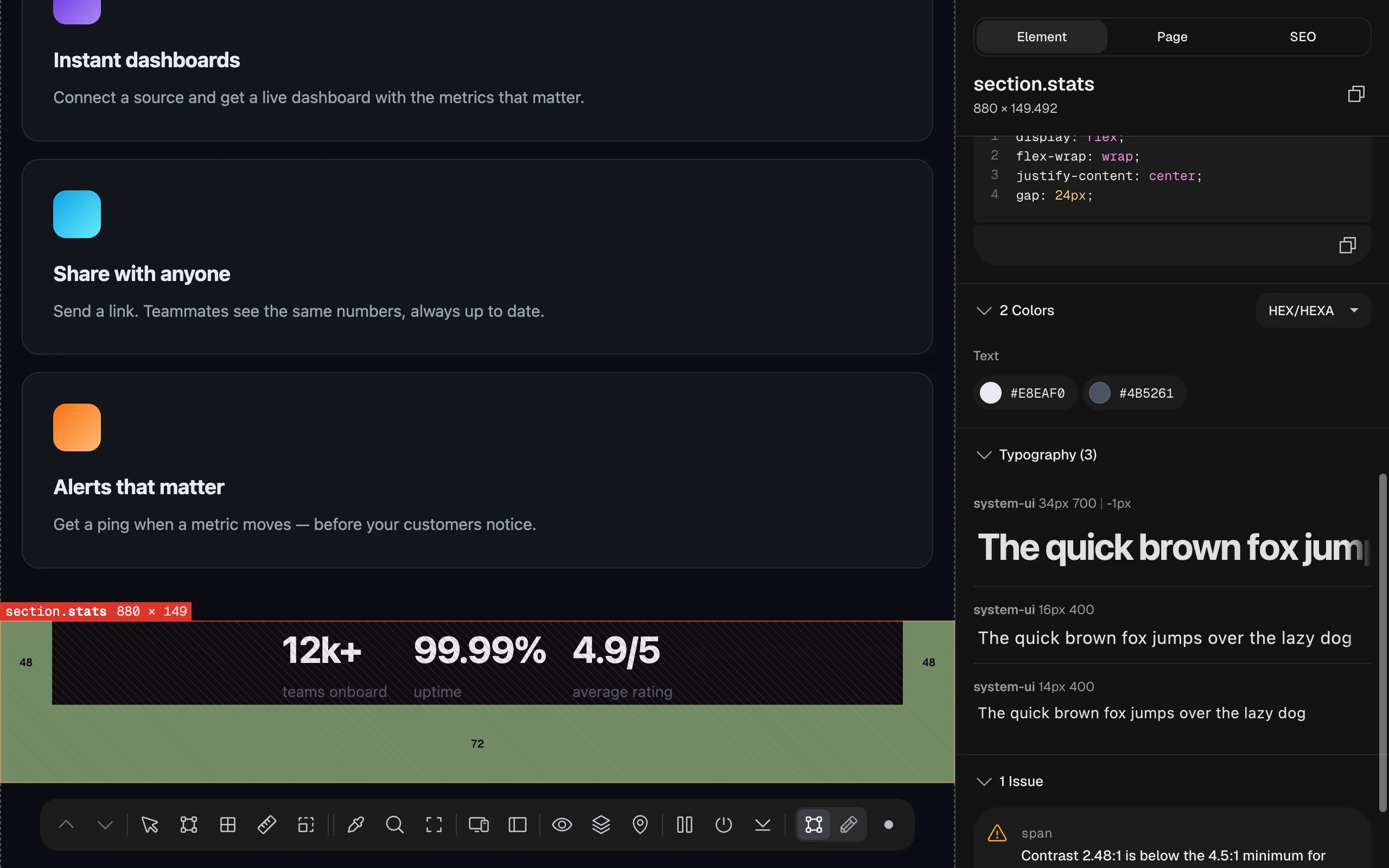Click the '99.99%' uptime statistic
Viewport: 1389px width, 868px height.
[480, 650]
